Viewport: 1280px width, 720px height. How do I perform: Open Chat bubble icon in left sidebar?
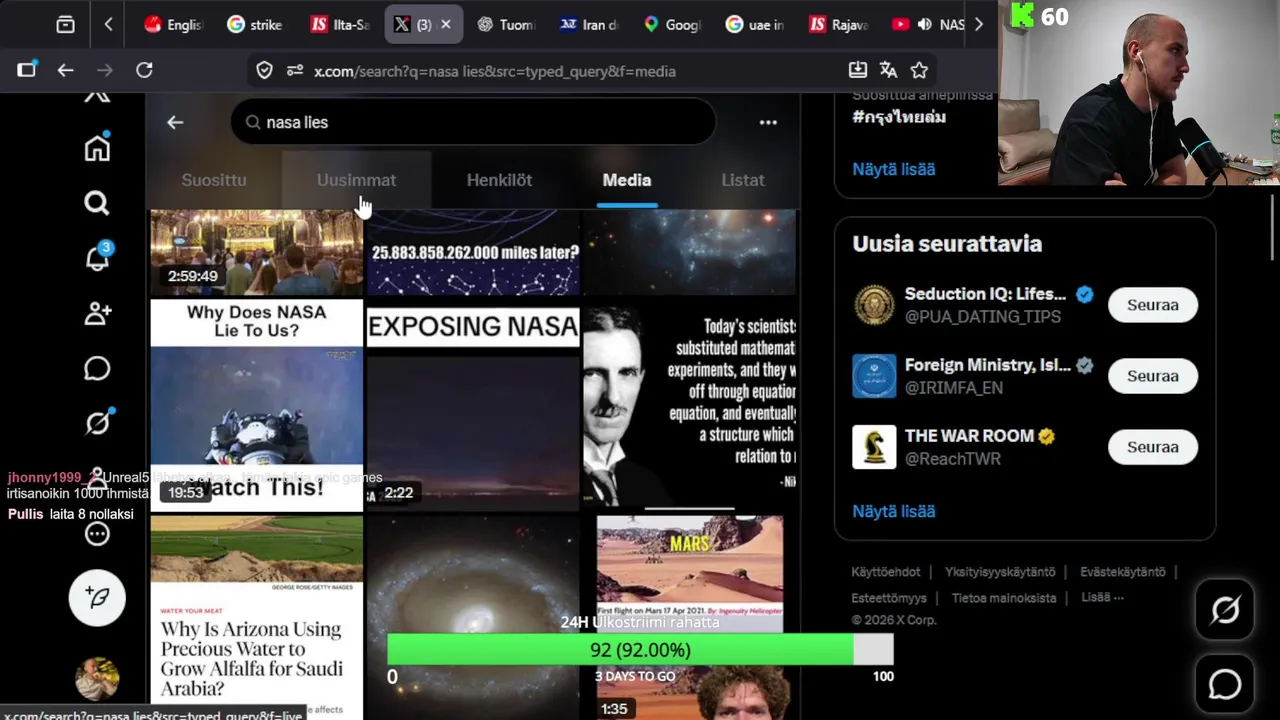pyautogui.click(x=97, y=368)
